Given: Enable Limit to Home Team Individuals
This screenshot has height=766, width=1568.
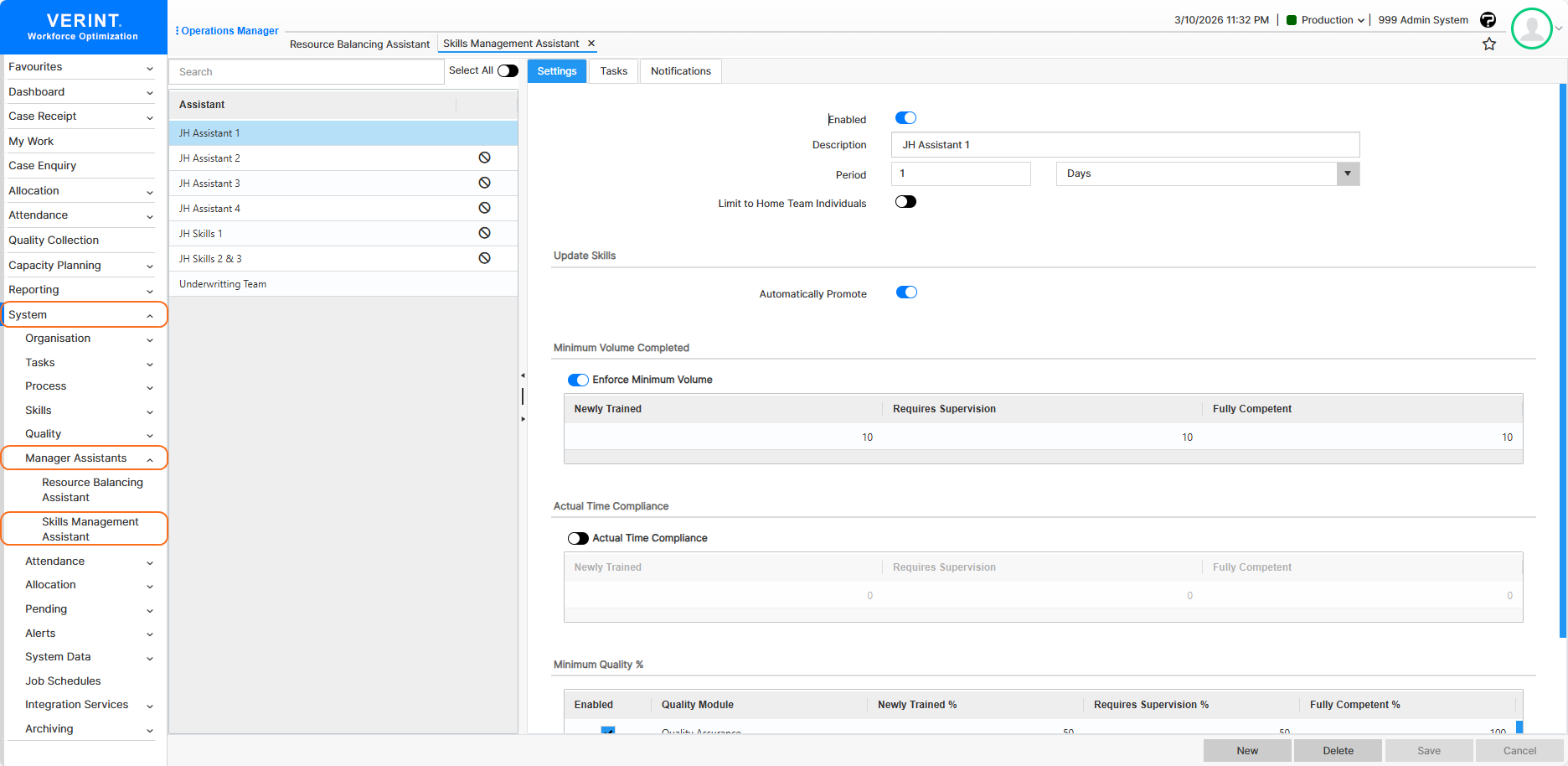Looking at the screenshot, I should coord(905,202).
